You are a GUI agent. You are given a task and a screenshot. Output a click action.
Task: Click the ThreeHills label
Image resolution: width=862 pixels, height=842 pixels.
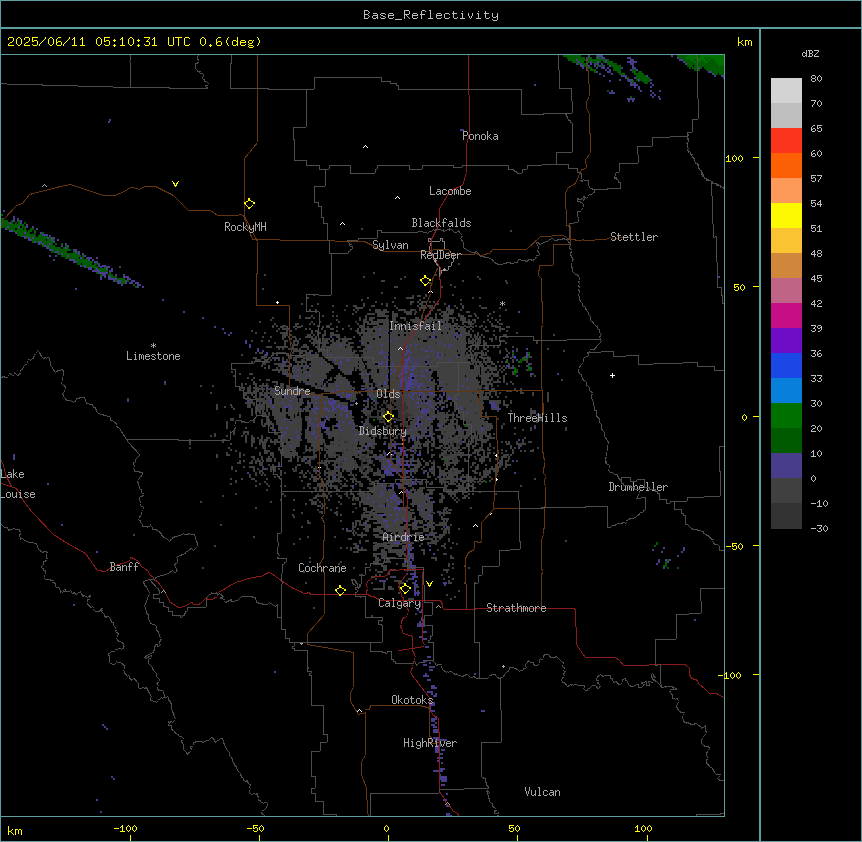click(537, 418)
